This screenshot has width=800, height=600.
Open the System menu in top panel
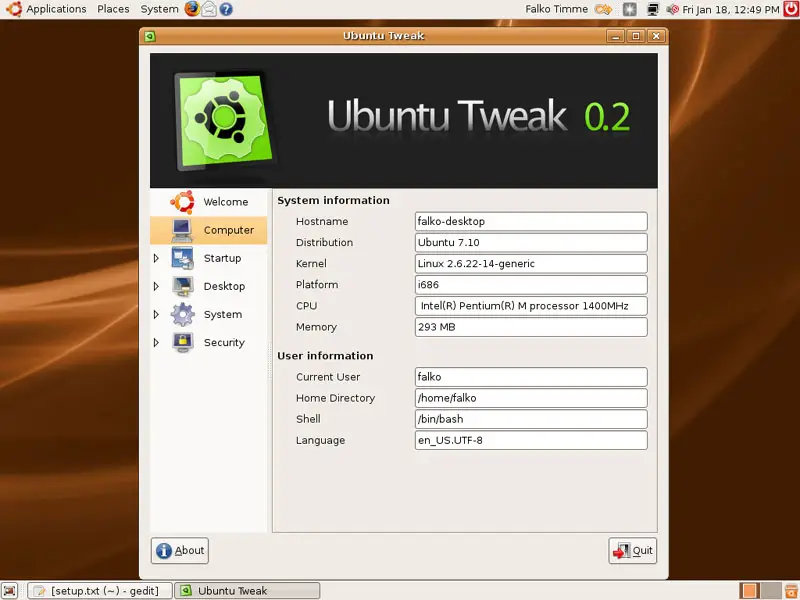point(159,9)
